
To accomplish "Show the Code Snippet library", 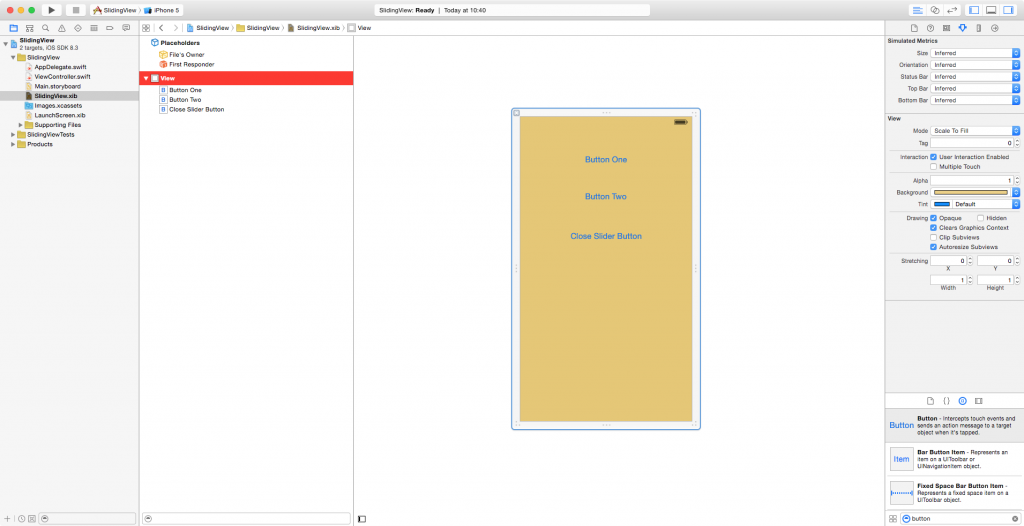I will (946, 401).
